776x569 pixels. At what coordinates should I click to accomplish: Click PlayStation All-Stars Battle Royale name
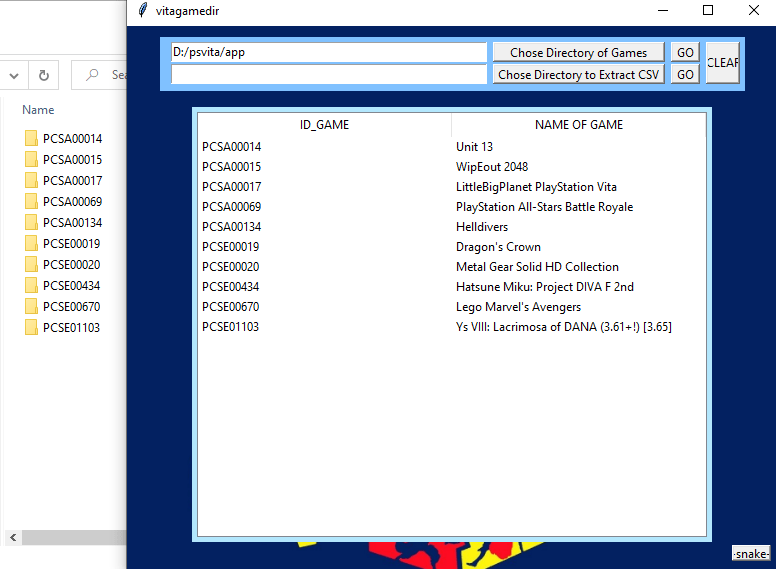pos(544,207)
